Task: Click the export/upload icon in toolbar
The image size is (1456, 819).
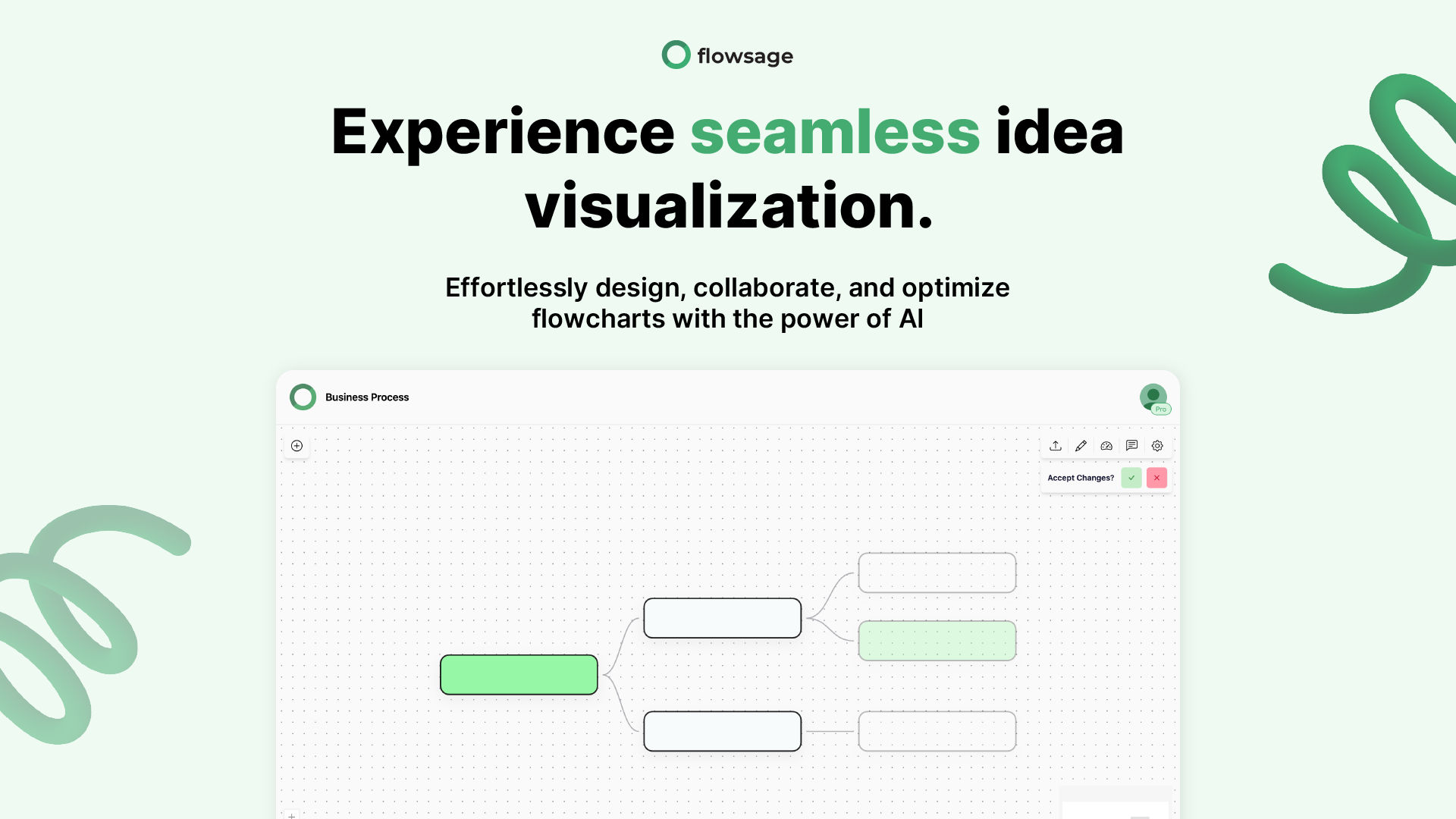Action: [1056, 446]
